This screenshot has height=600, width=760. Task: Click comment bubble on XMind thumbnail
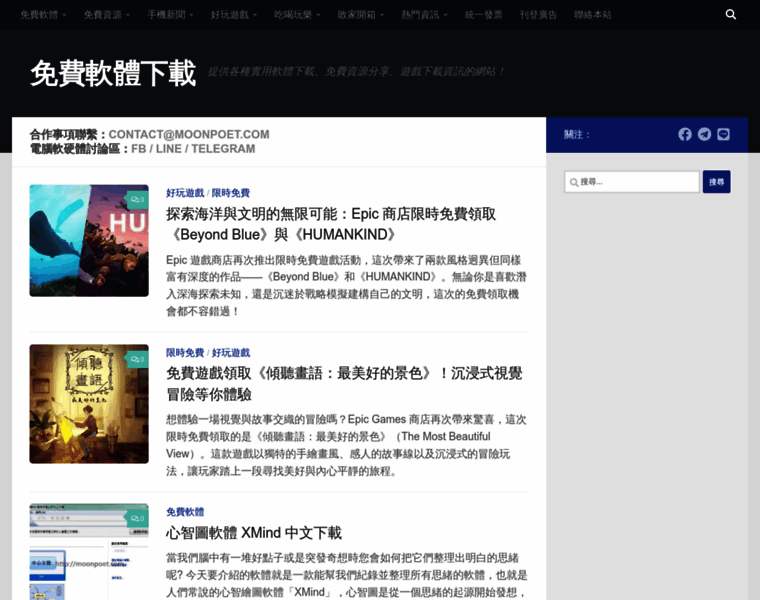[x=137, y=518]
